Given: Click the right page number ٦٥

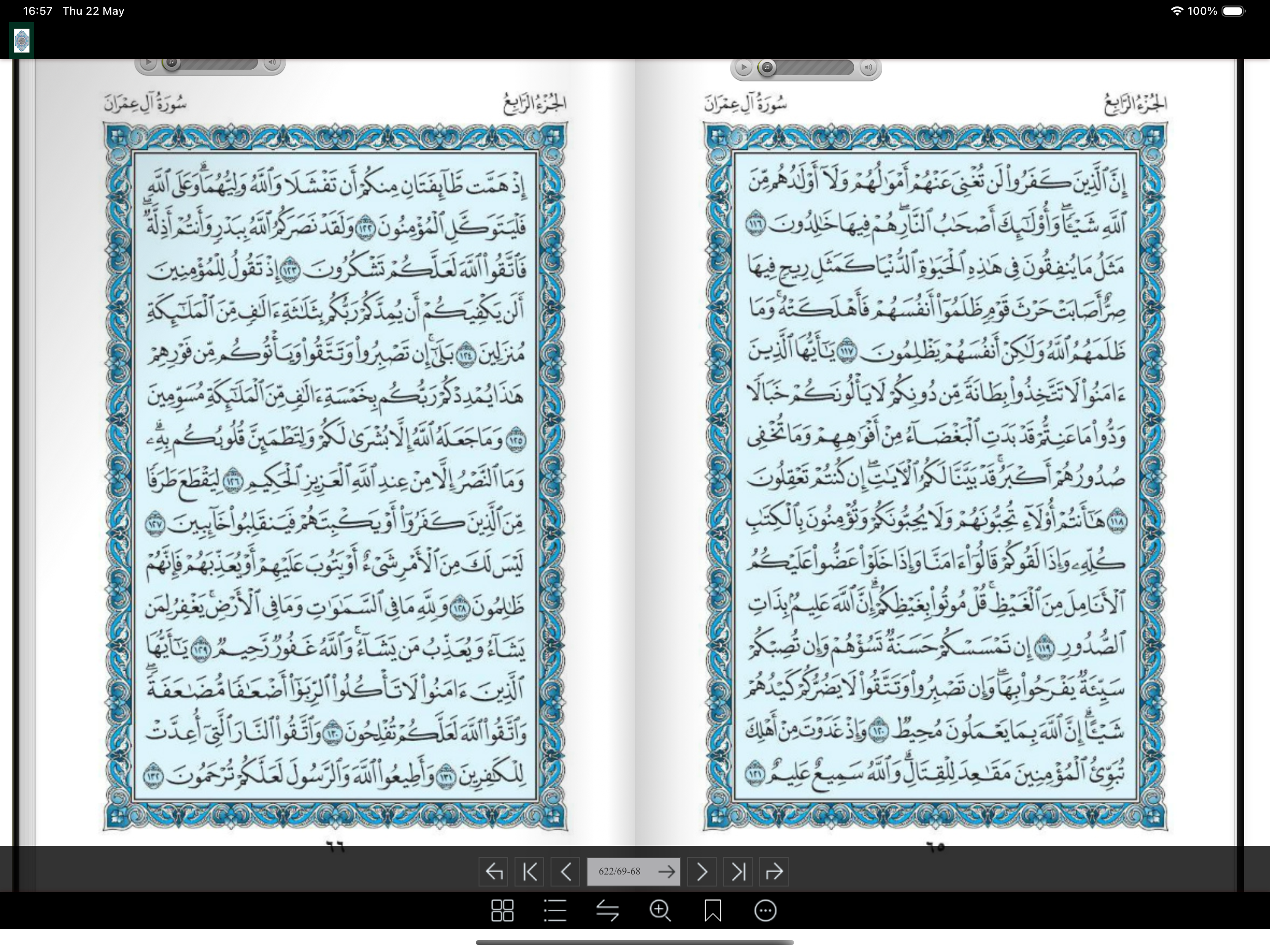Looking at the screenshot, I should [936, 846].
